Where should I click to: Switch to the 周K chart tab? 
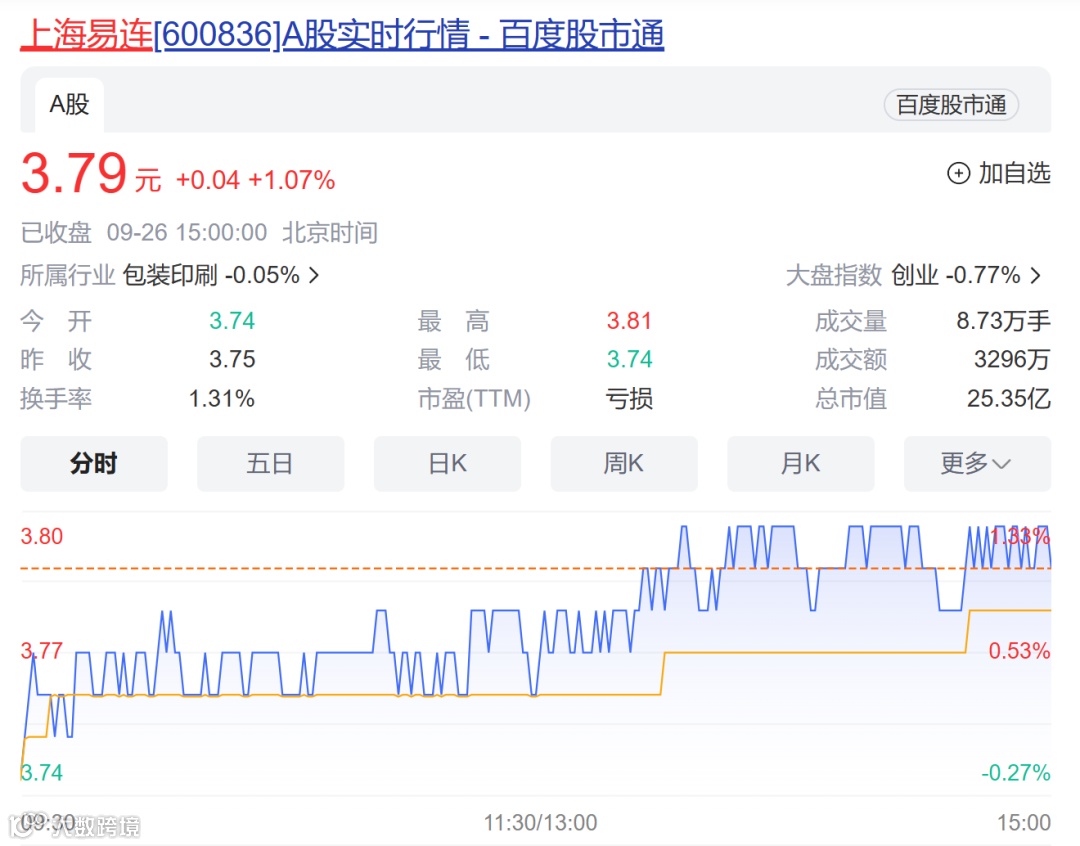(x=624, y=463)
